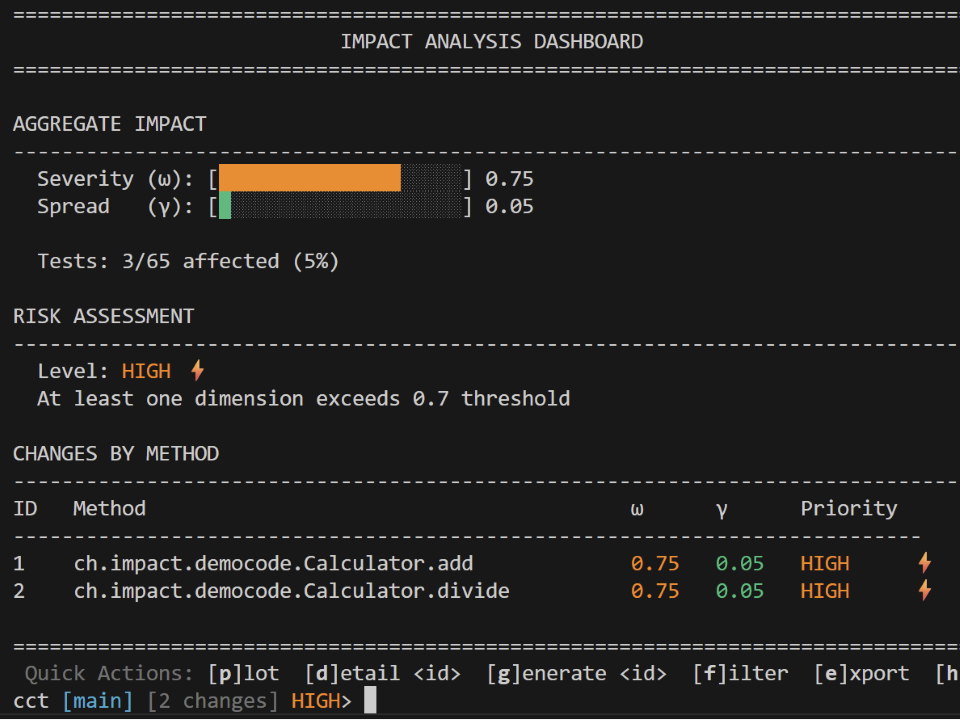Click the 'Severity (ω):' label
Image resolution: width=960 pixels, height=720 pixels.
(x=116, y=179)
